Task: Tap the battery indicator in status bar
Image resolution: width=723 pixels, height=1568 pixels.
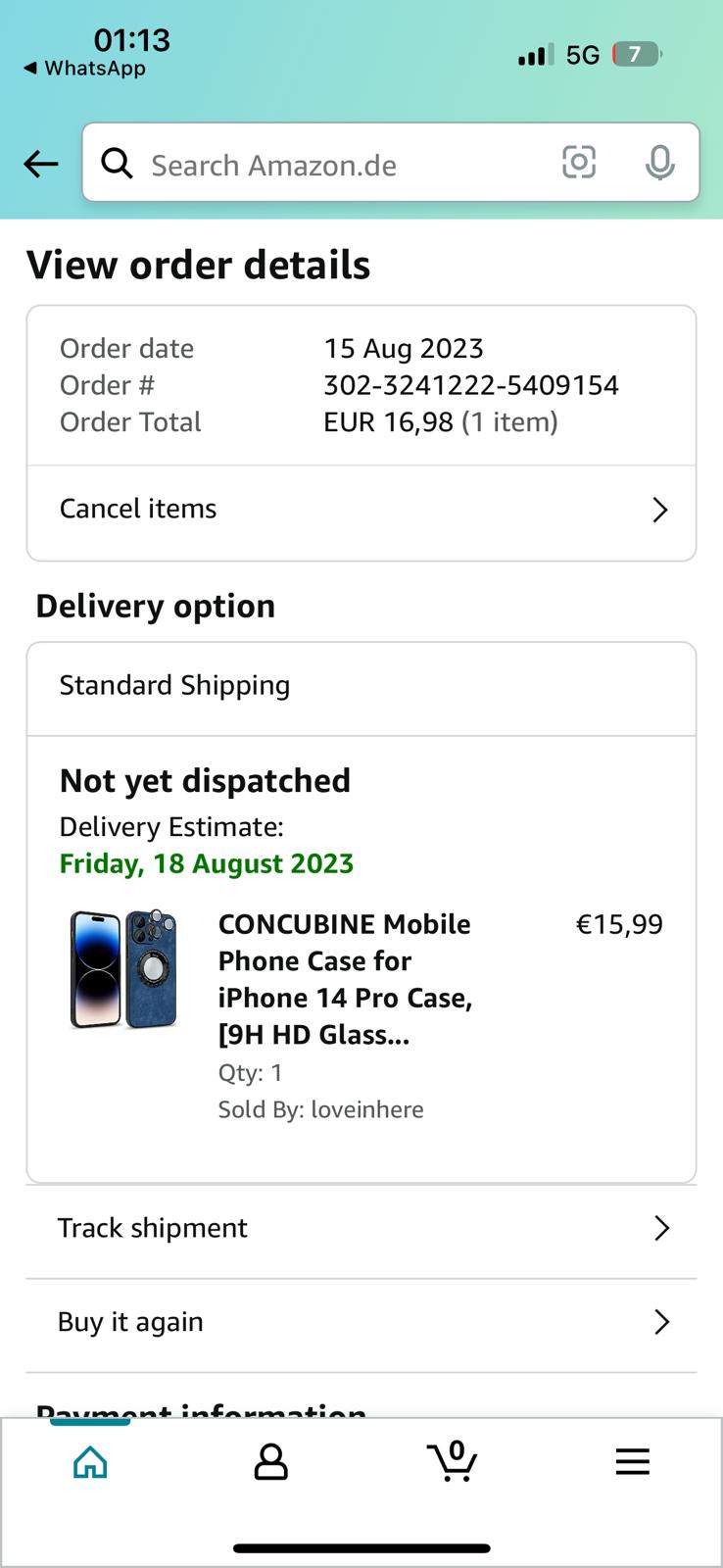Action: coord(637,54)
